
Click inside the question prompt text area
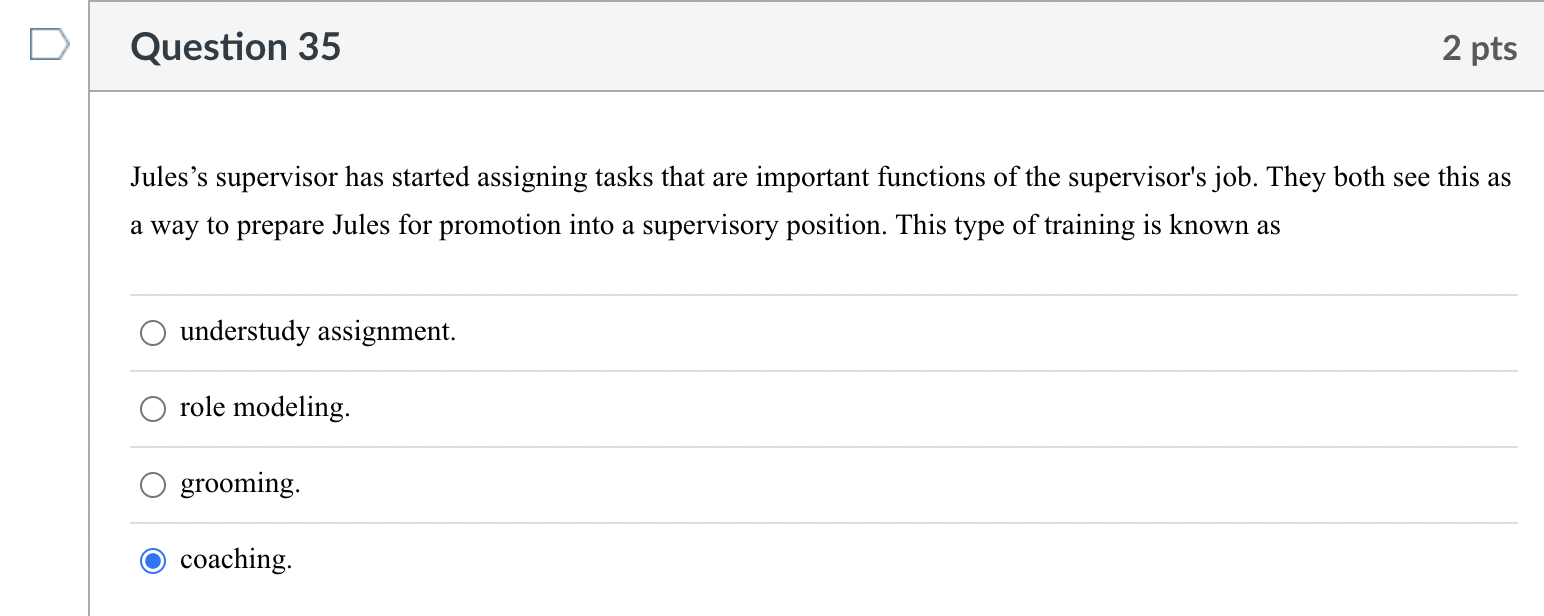click(x=700, y=200)
